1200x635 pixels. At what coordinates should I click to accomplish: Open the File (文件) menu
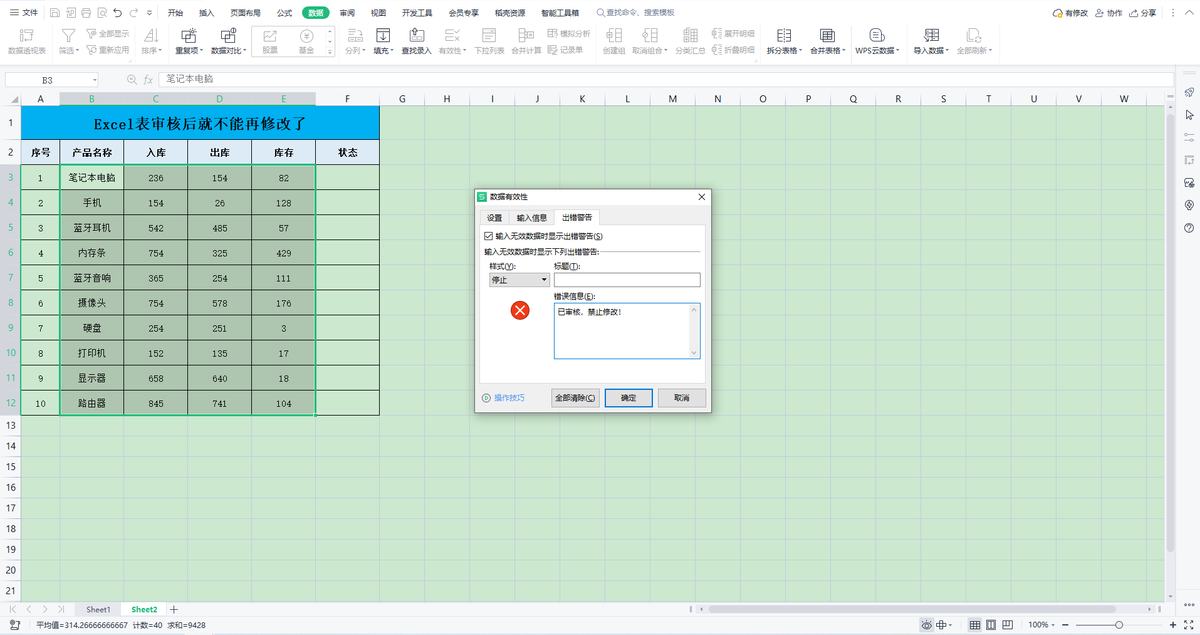[24, 13]
